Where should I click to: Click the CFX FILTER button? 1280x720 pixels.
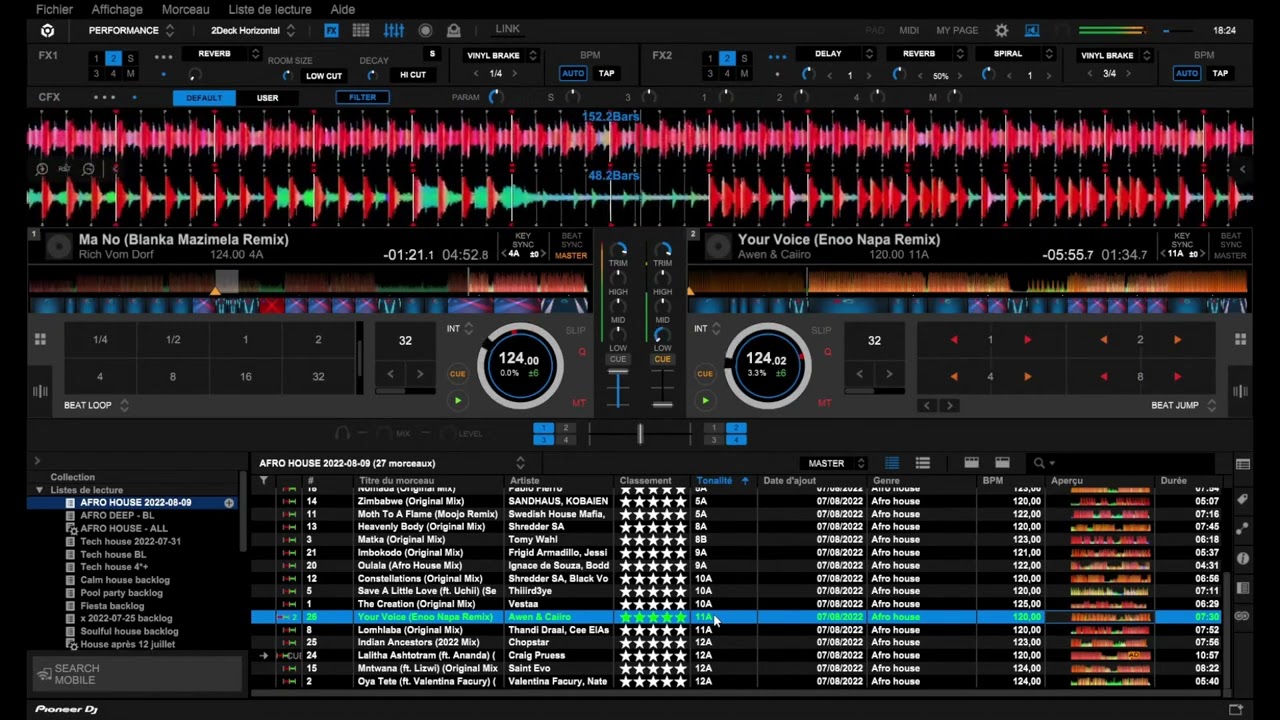(x=363, y=98)
